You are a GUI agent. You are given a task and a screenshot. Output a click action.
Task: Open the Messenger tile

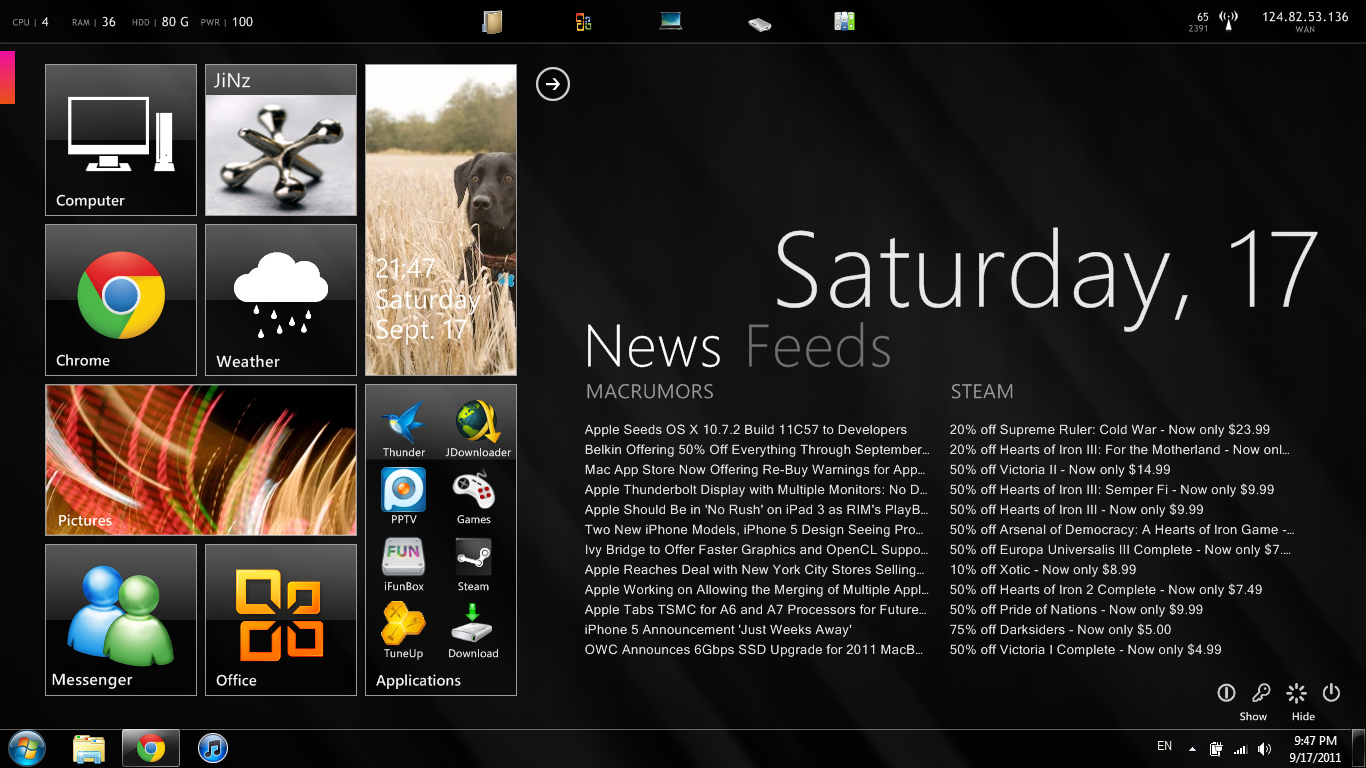121,619
